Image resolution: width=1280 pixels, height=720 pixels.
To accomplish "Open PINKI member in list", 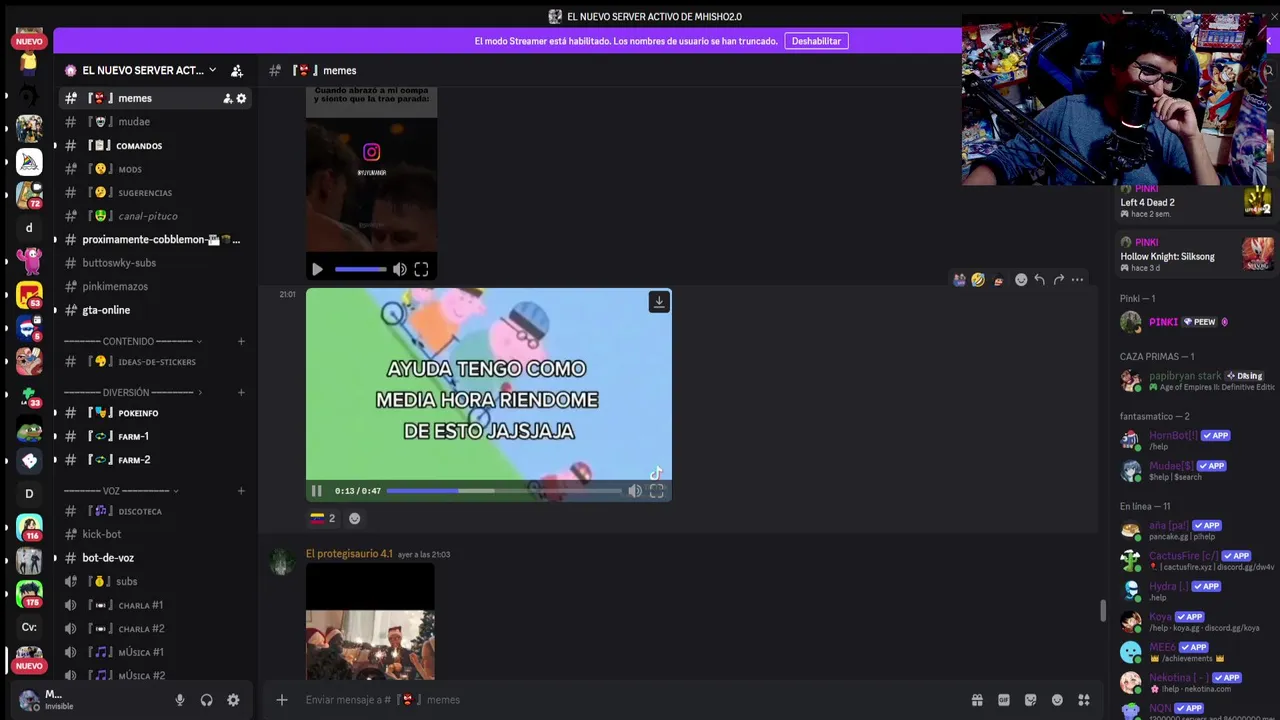I will [1194, 322].
